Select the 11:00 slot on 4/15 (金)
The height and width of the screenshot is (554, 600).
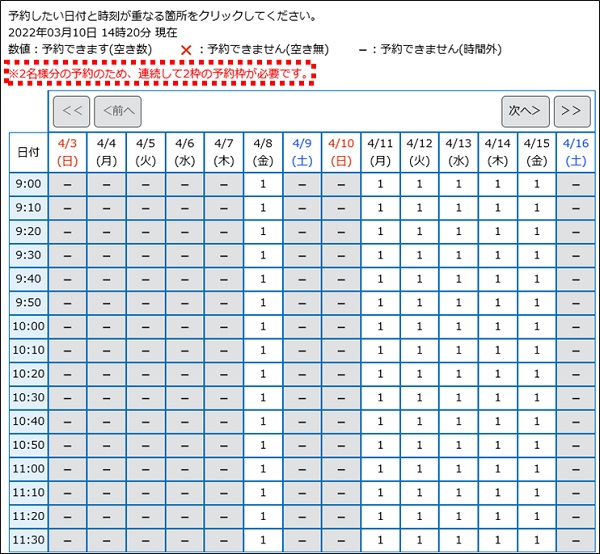[536, 469]
